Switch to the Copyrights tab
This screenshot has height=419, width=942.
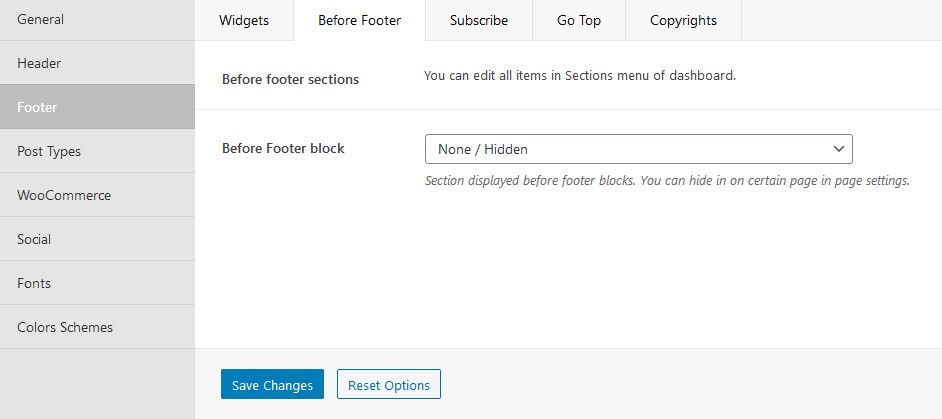coord(683,20)
